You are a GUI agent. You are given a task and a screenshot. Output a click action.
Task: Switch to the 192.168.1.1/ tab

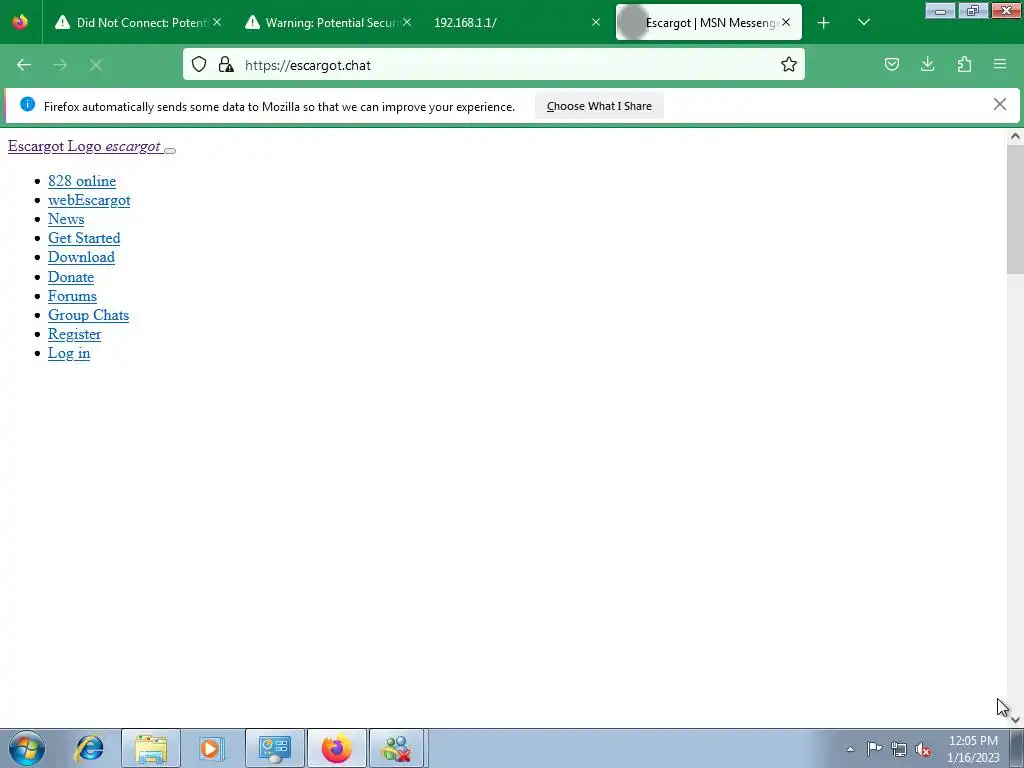click(x=516, y=23)
